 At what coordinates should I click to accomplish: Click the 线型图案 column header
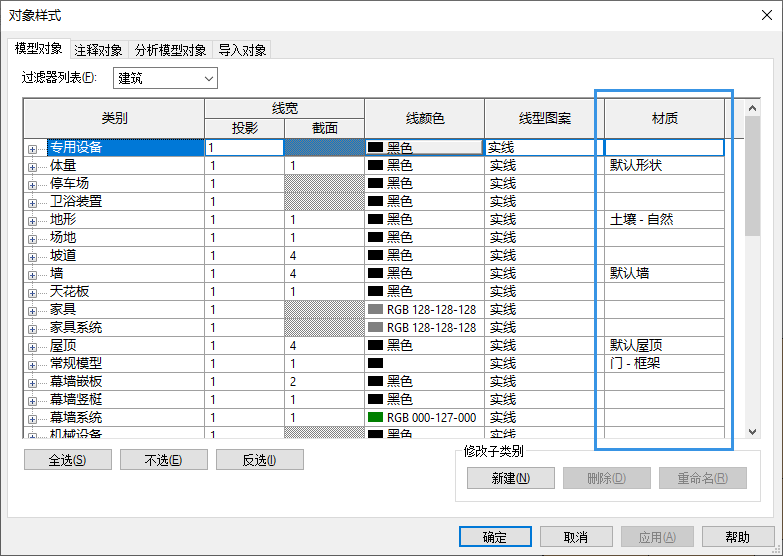point(544,118)
